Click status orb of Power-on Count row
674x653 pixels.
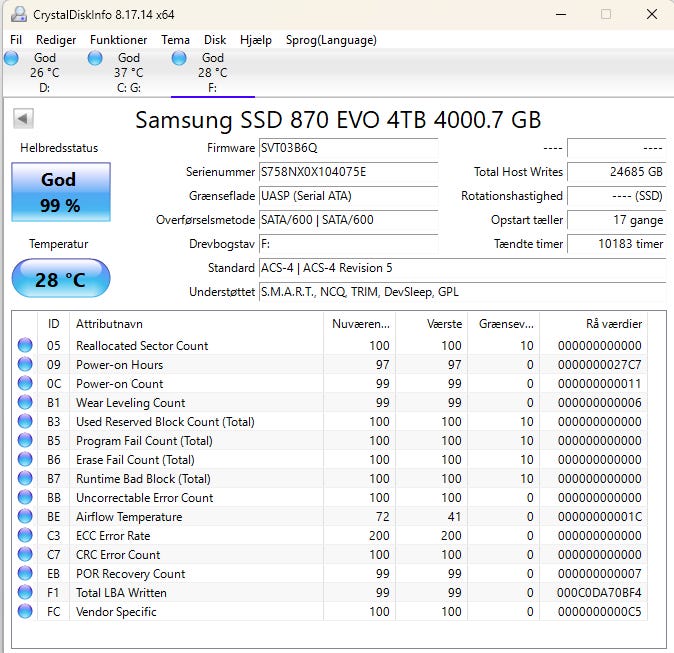(25, 383)
